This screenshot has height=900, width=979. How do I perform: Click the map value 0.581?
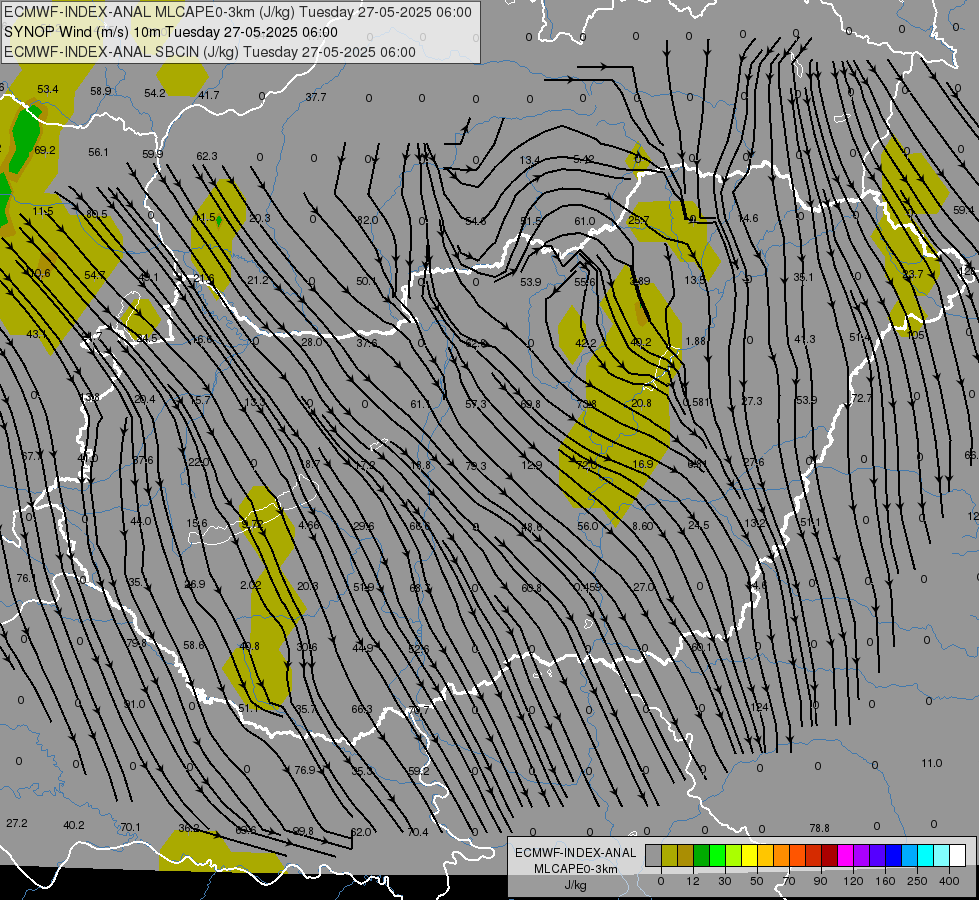(x=696, y=402)
